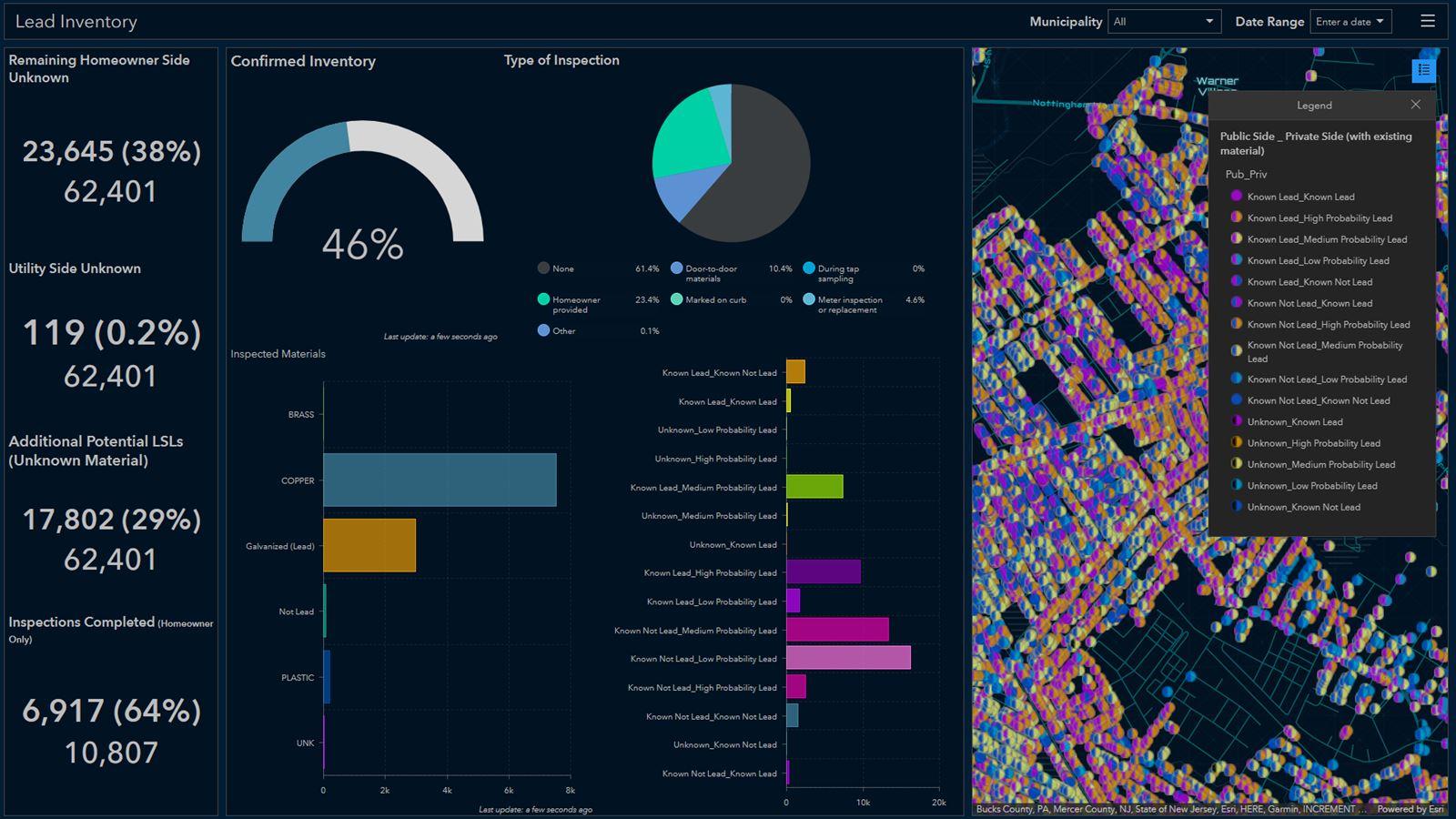Click the Not Lead bar in Inspected Materials
Screen dimensions: 1456x819
[x=324, y=611]
